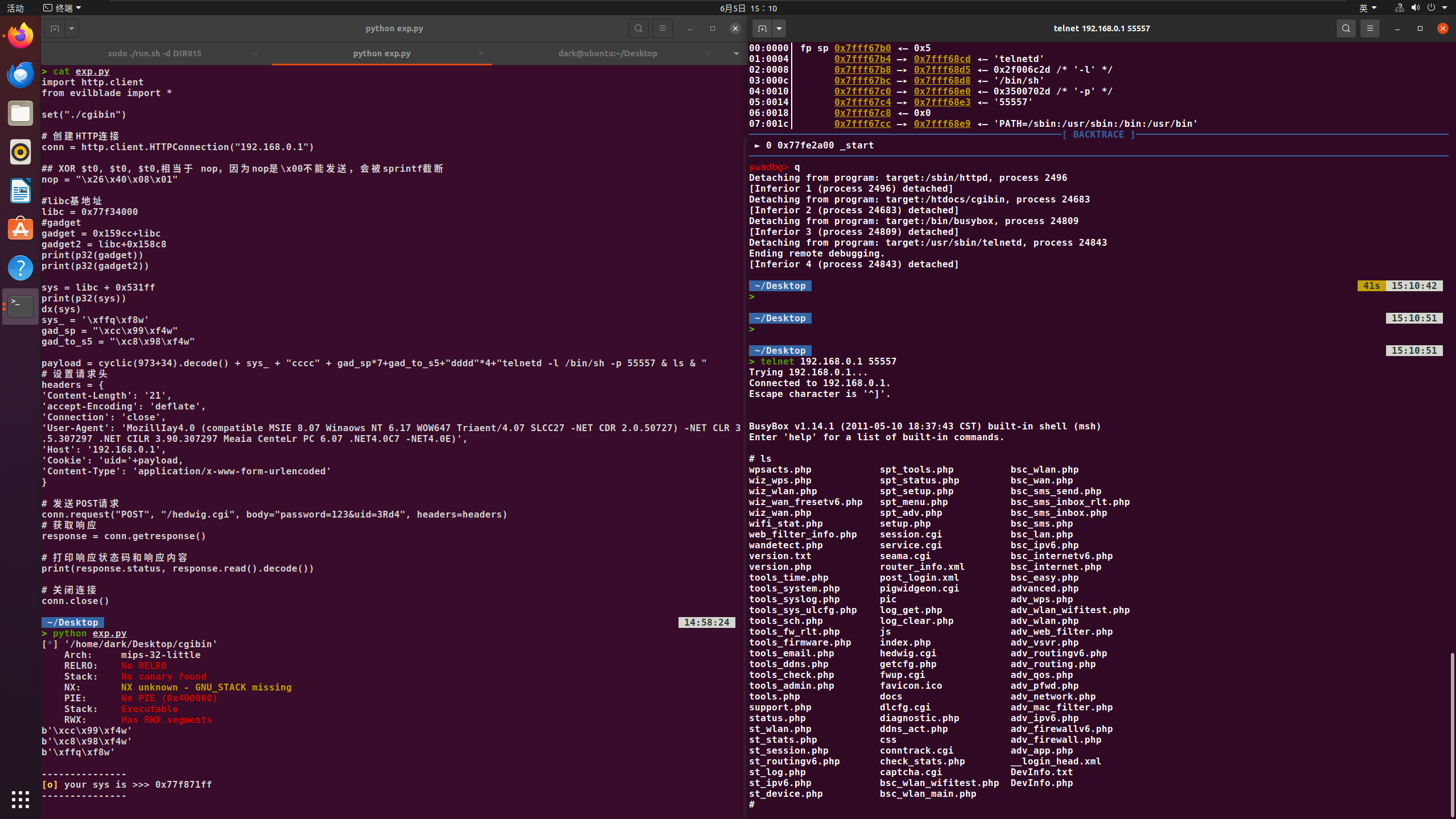This screenshot has height=819, width=1456.
Task: Minimize the telnet terminal window
Action: click(x=1397, y=28)
